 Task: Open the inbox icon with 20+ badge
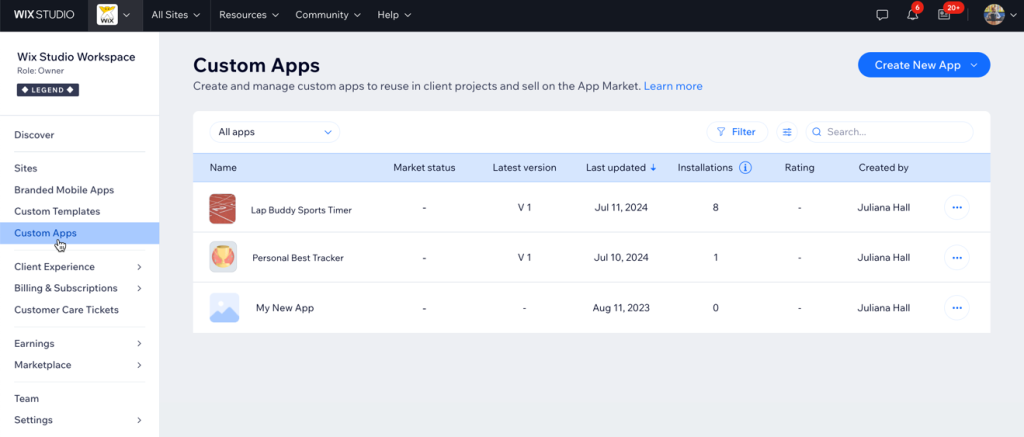945,14
